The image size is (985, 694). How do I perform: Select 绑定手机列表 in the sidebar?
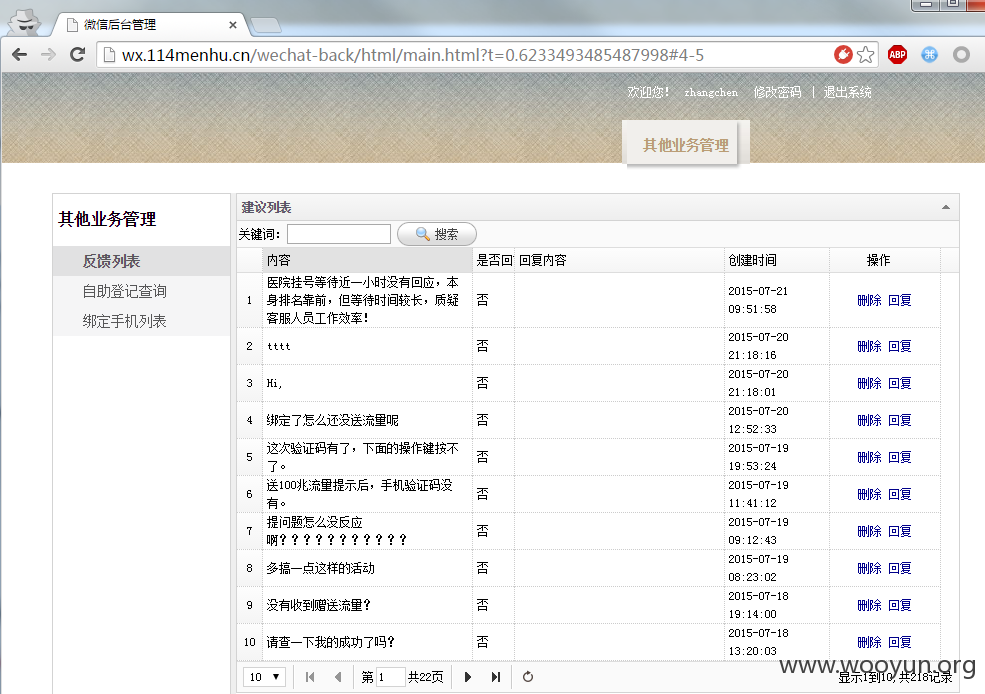pos(141,321)
